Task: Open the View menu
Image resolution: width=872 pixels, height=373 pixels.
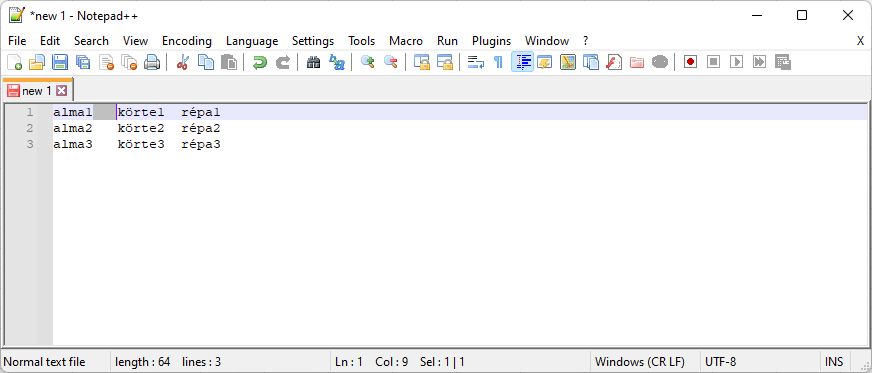Action: pyautogui.click(x=136, y=41)
